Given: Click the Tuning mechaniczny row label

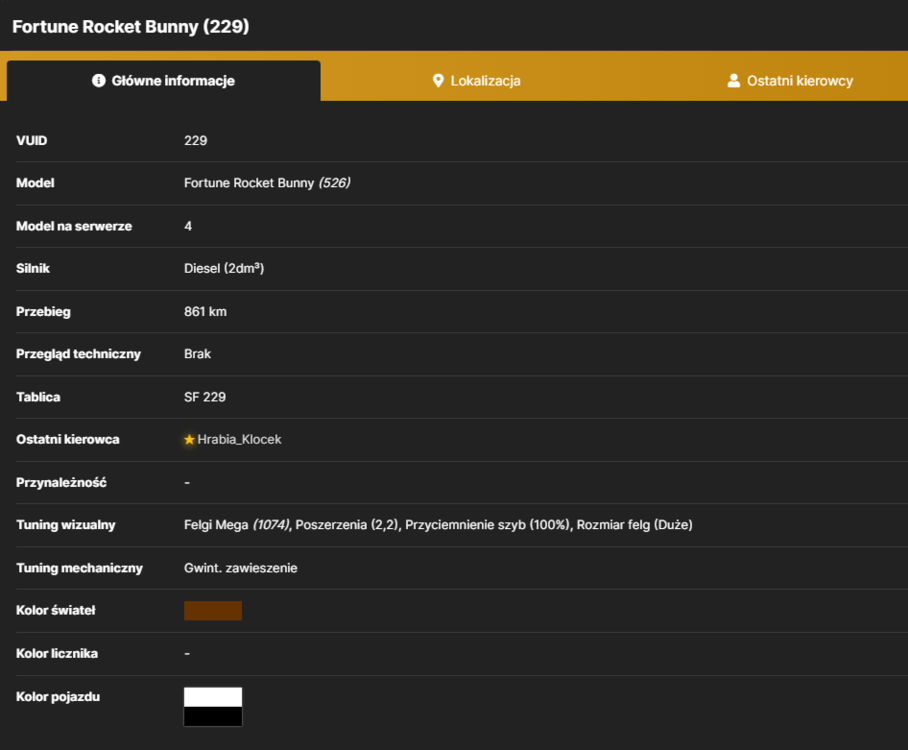Looking at the screenshot, I should click(x=79, y=568).
